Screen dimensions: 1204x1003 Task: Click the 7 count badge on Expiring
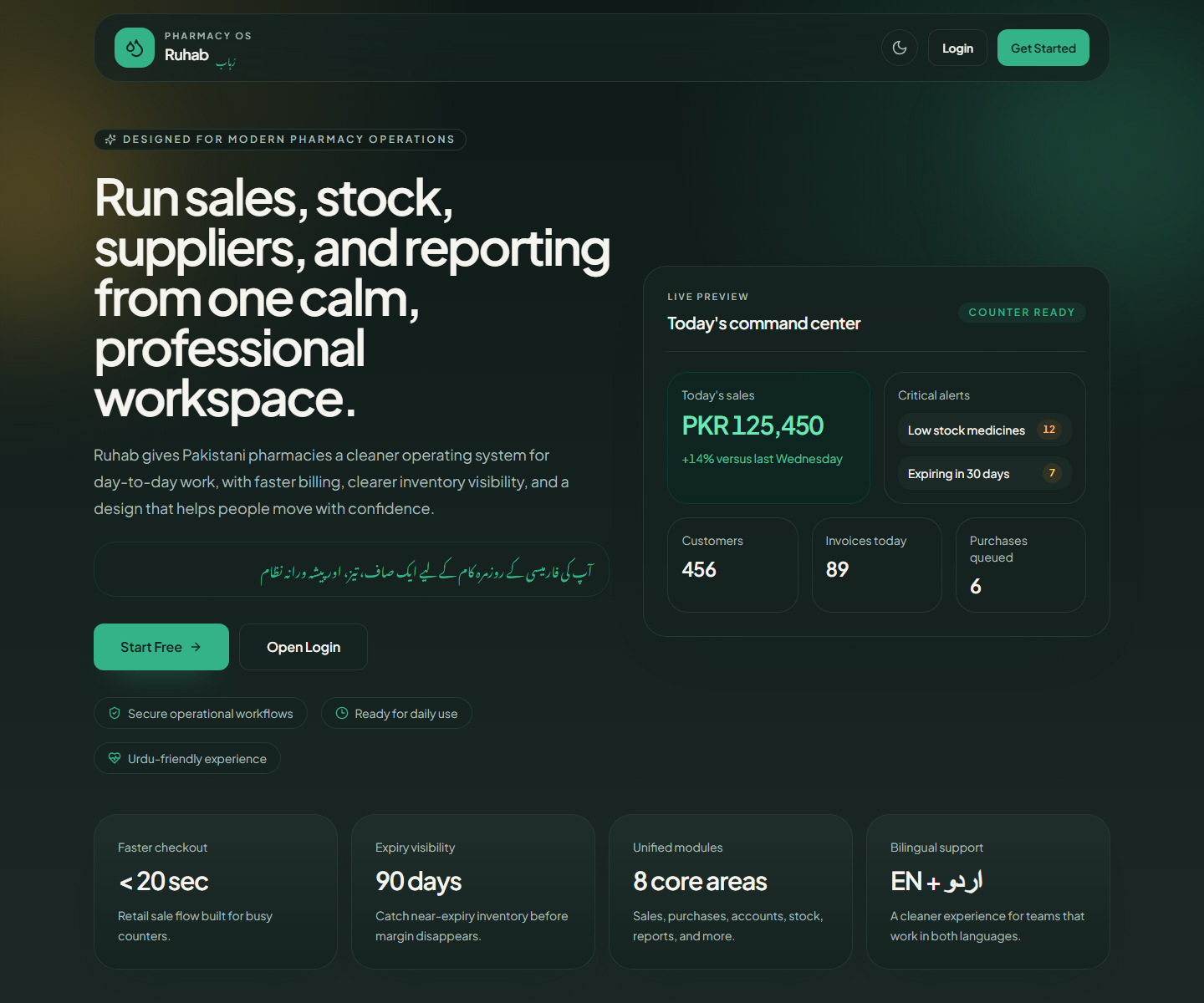pyautogui.click(x=1052, y=473)
